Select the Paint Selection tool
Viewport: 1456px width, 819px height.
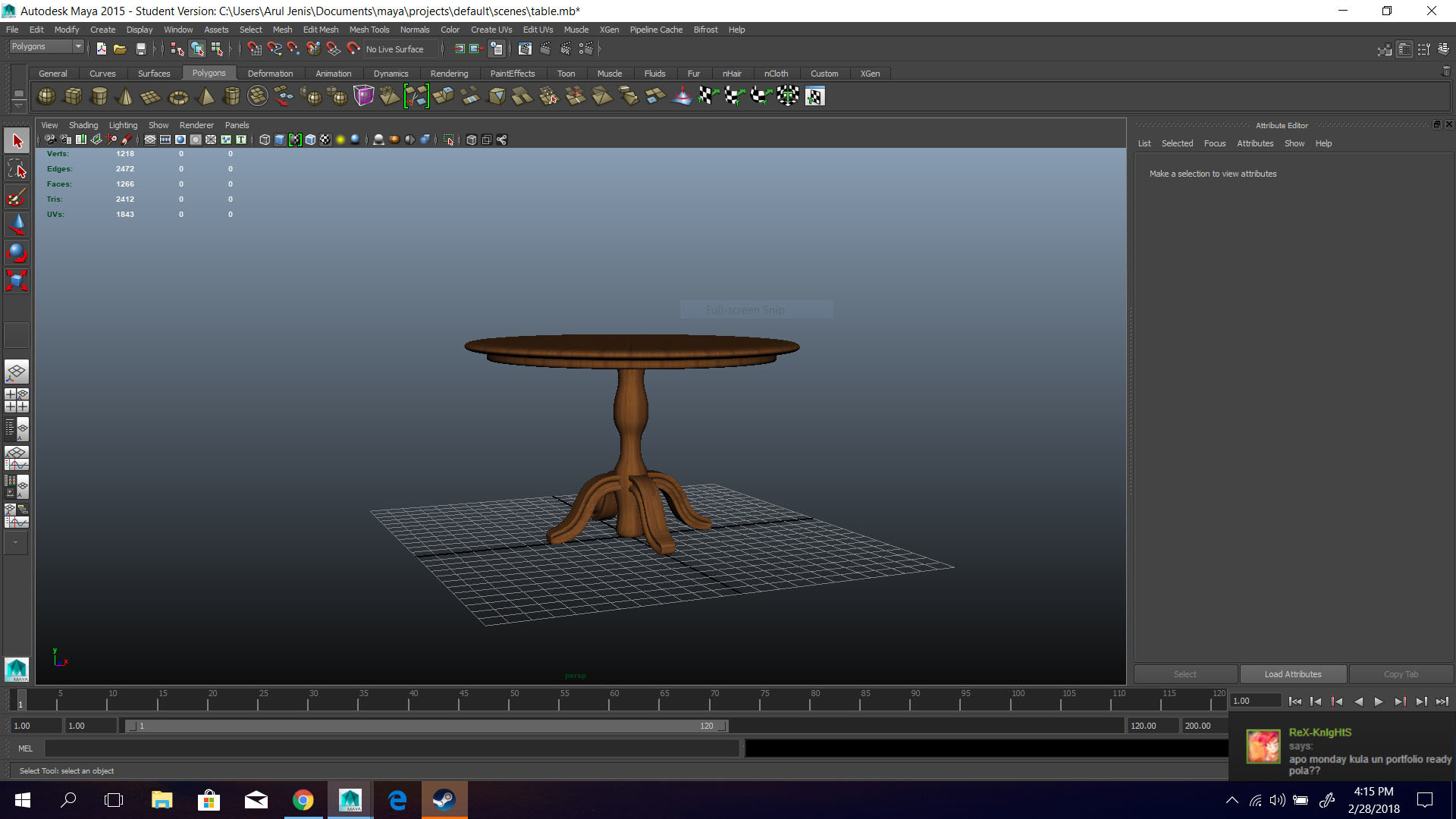tap(16, 198)
